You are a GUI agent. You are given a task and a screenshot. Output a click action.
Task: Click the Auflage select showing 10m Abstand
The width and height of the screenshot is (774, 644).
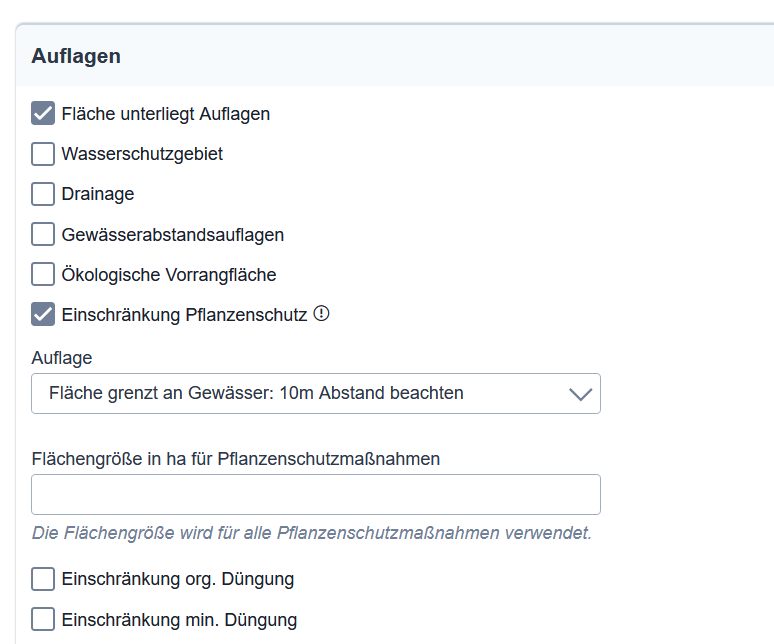point(316,393)
